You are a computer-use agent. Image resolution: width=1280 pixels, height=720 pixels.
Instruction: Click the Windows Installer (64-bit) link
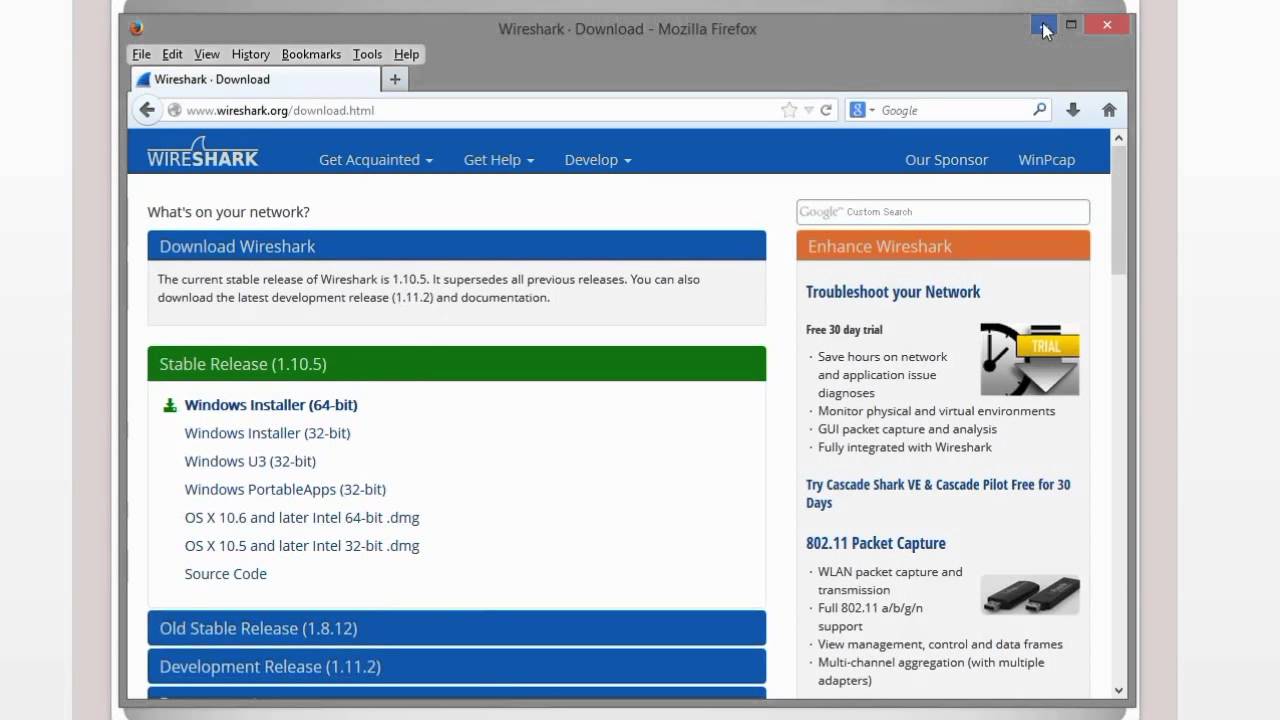(271, 405)
